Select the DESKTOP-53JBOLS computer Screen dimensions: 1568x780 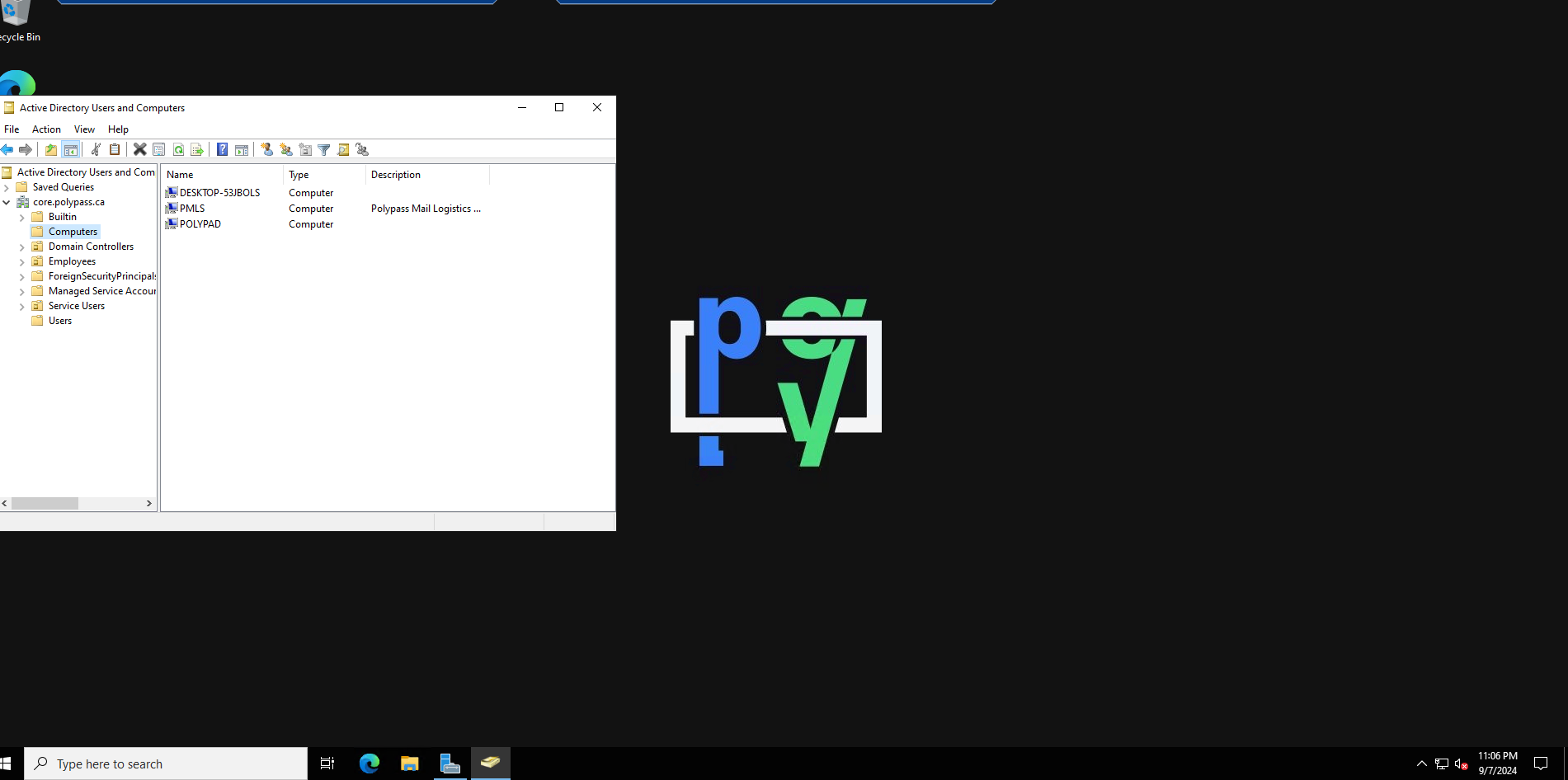pos(219,193)
